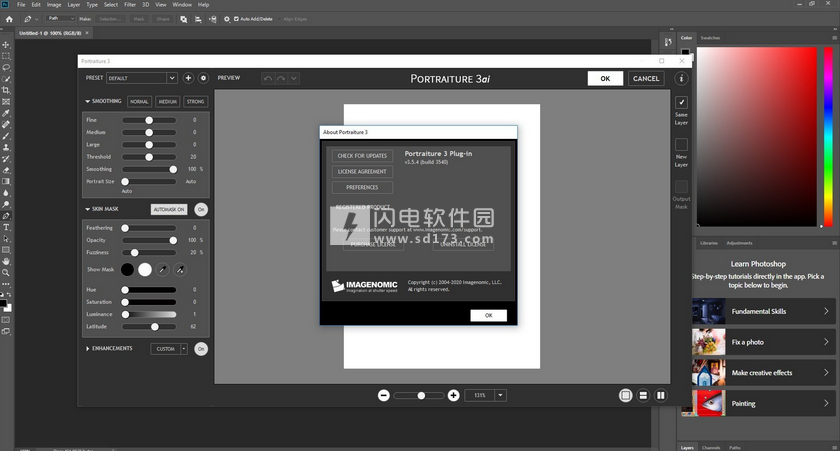This screenshot has height=451, width=840.
Task: Toggle Skin Mask On switch
Action: pyautogui.click(x=201, y=209)
